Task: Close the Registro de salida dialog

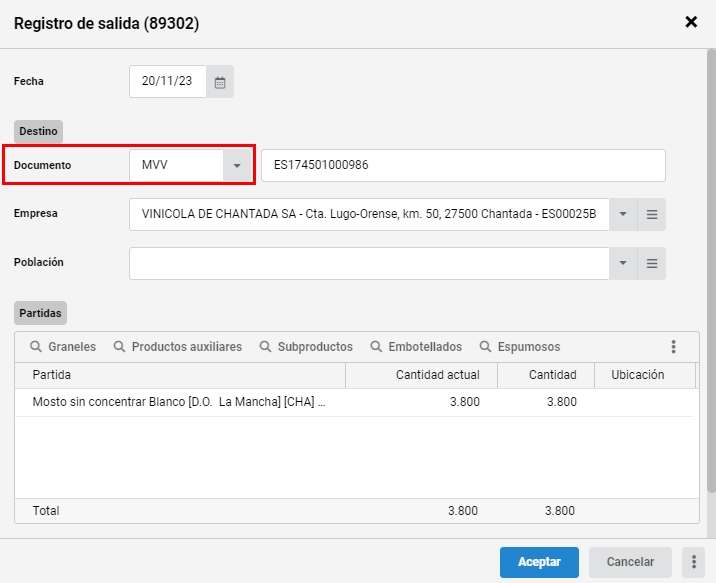Action: (691, 22)
